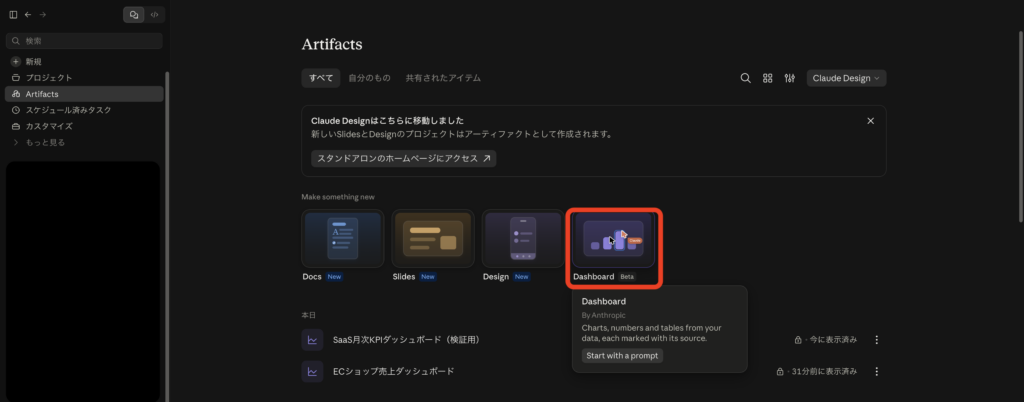
Task: Open artifacts search magnifier icon
Action: click(745, 78)
